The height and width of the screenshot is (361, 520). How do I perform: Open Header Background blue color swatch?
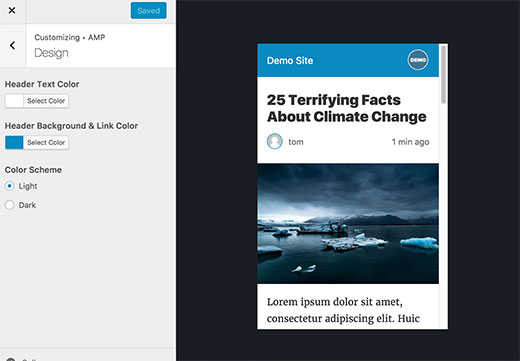pyautogui.click(x=14, y=143)
